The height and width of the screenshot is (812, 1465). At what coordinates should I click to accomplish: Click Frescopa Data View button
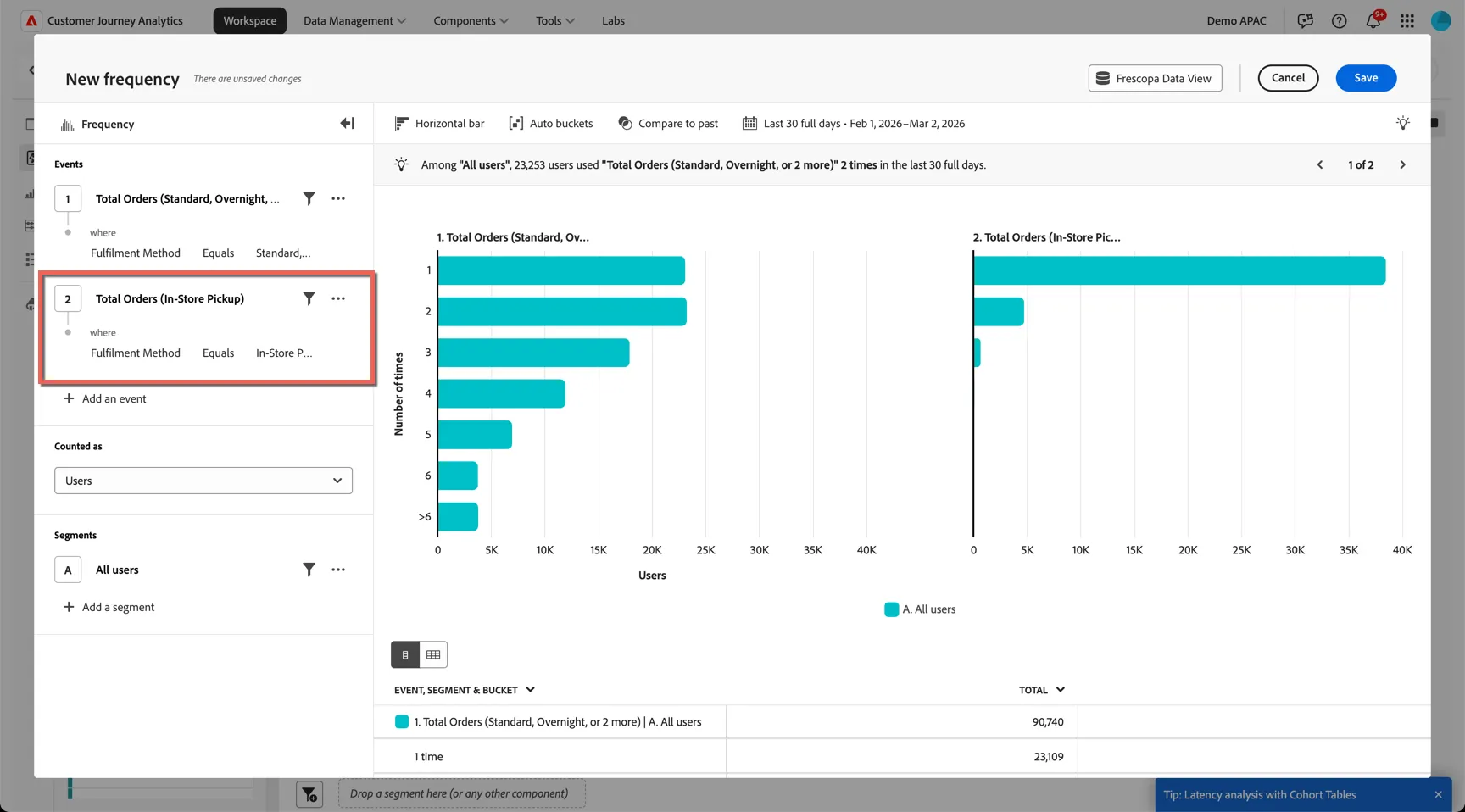click(x=1155, y=78)
